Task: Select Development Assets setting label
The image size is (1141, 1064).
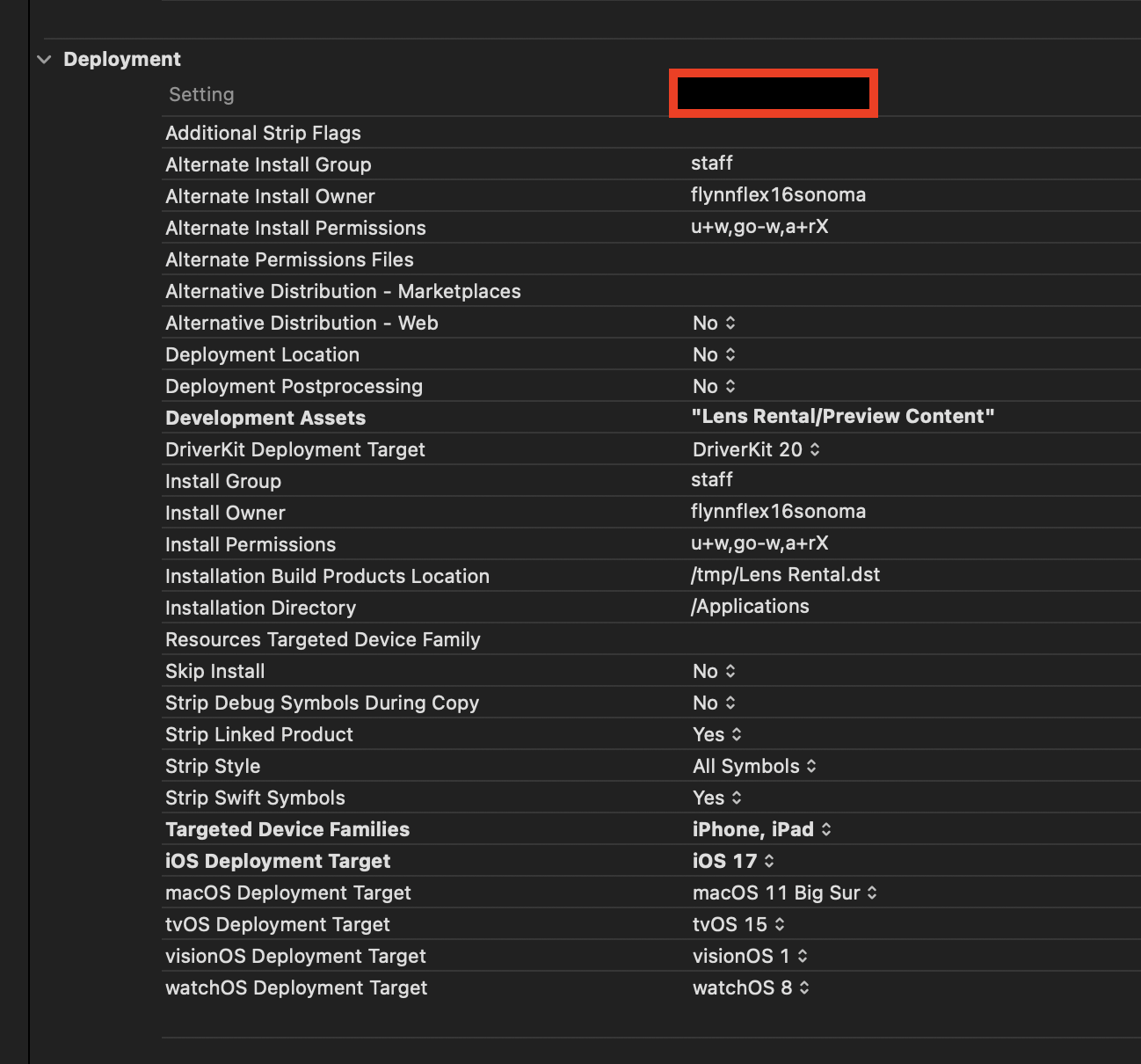Action: 265,419
